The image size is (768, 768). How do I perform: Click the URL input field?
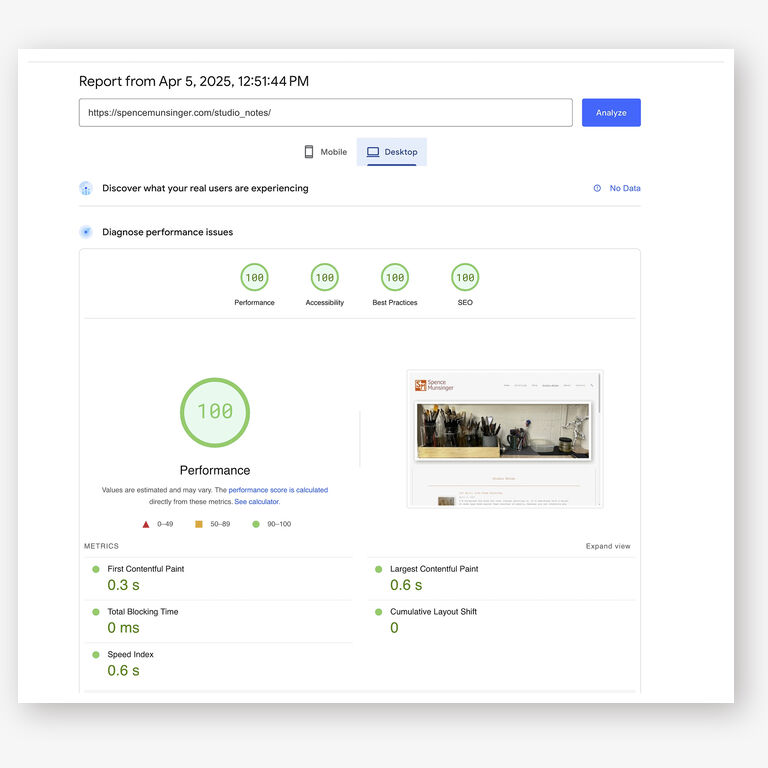coord(325,113)
